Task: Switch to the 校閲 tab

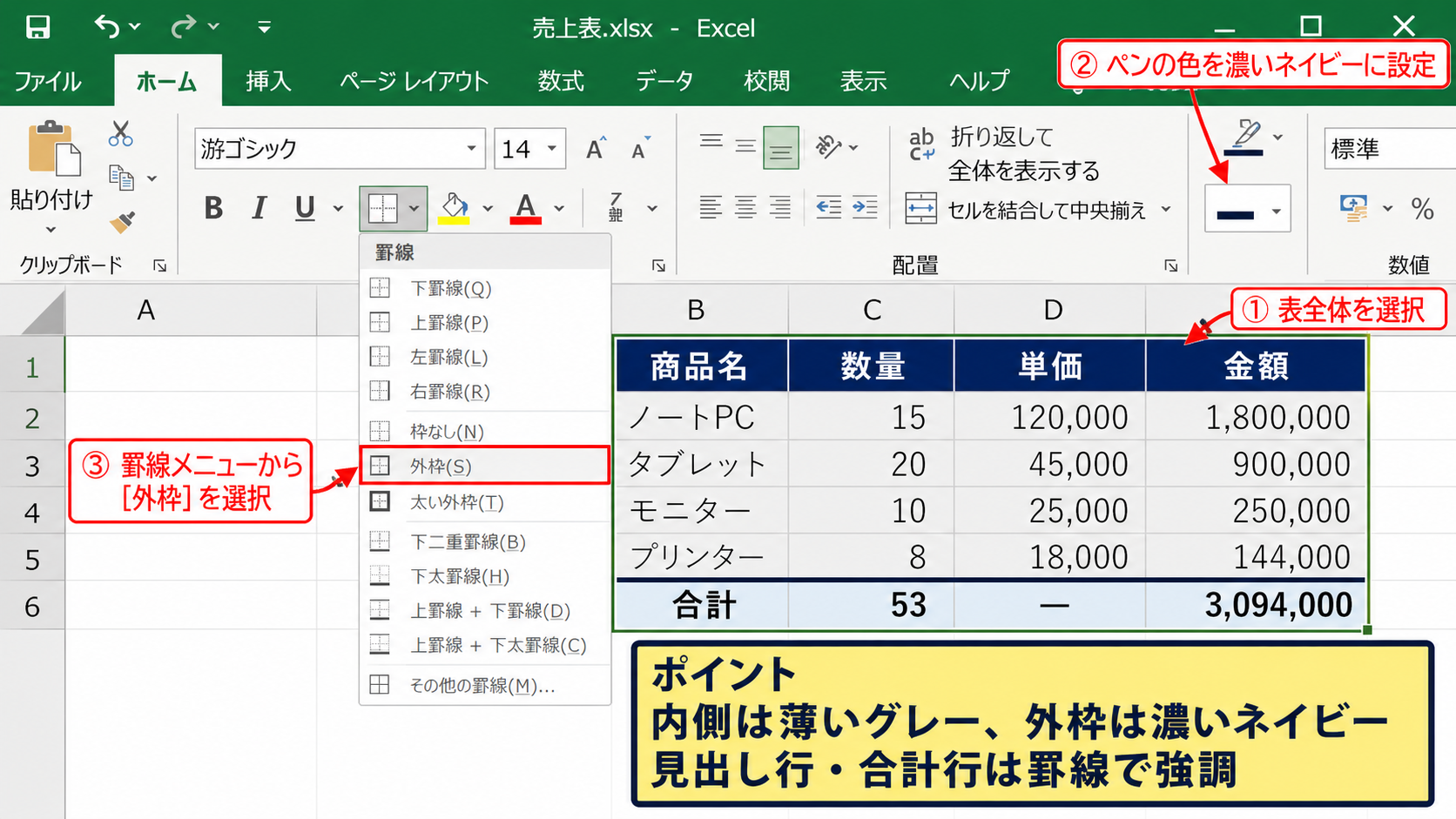Action: tap(767, 81)
